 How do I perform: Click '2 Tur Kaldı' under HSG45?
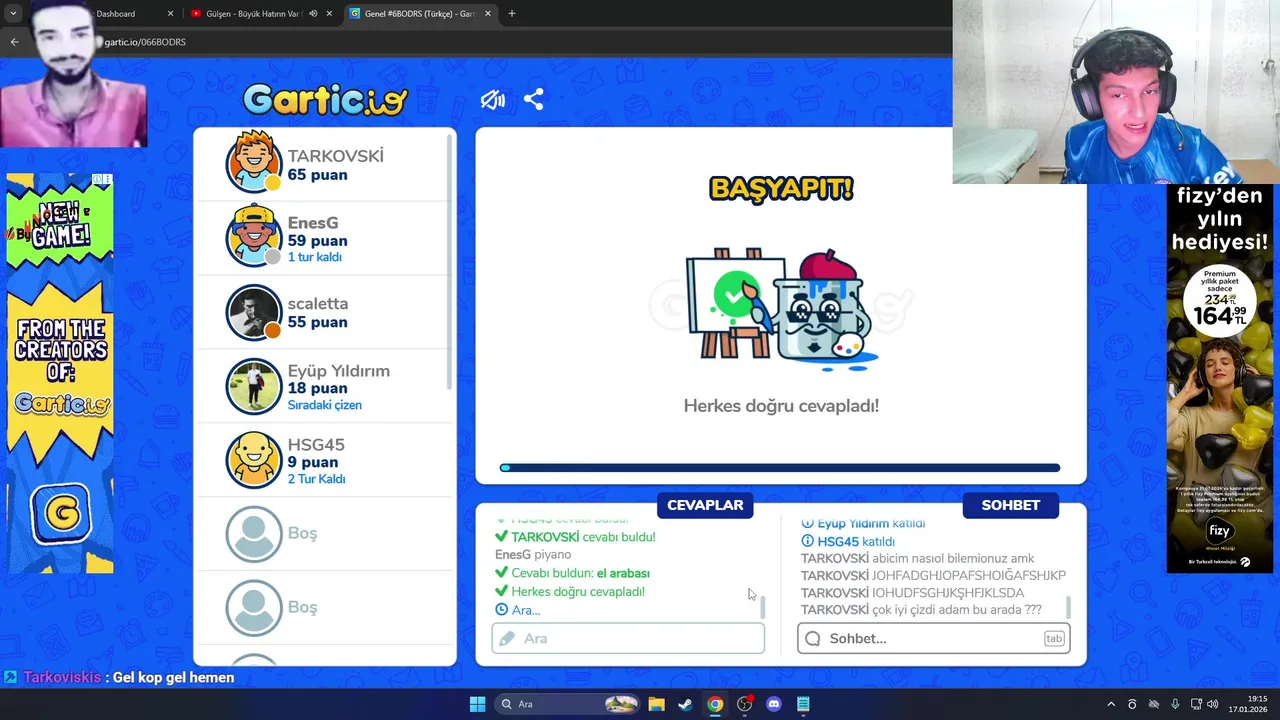[x=317, y=479]
